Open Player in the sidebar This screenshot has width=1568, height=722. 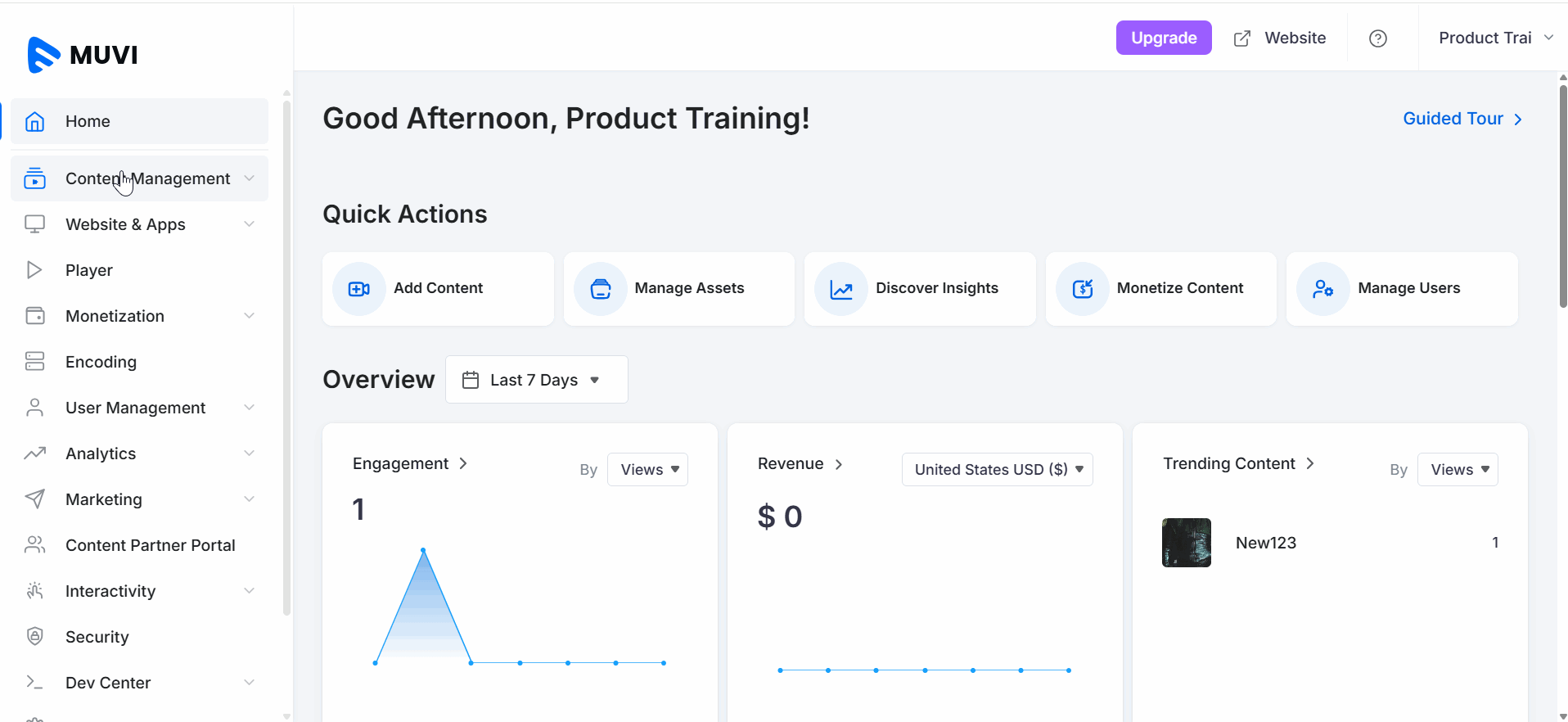click(x=89, y=270)
